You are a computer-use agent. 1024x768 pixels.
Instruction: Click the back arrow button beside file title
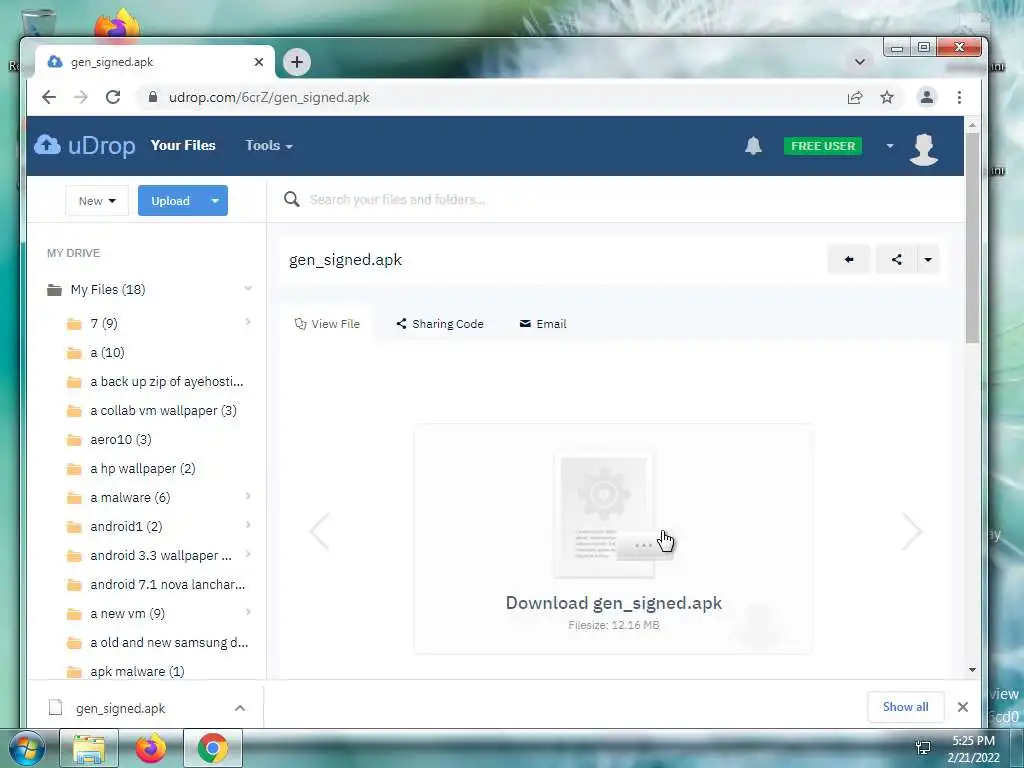click(x=848, y=259)
